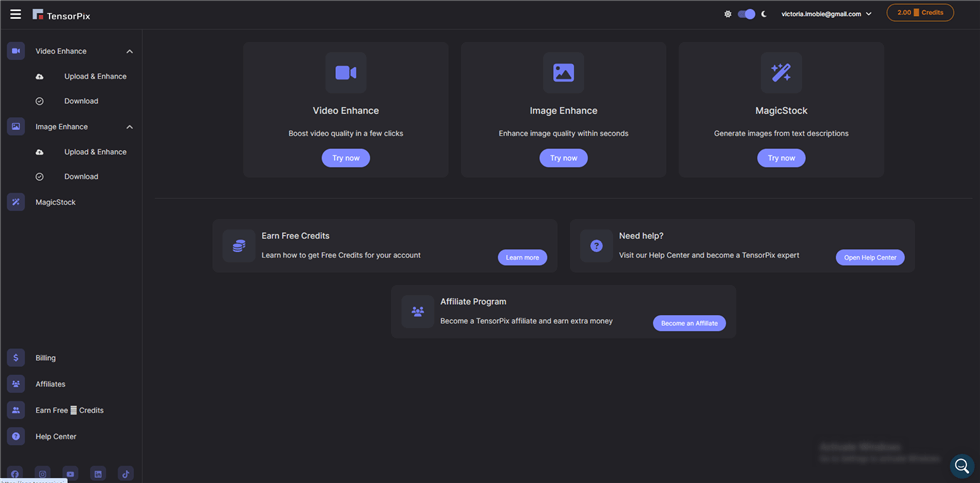Screen dimensions: 980x483
Task: Open the Affiliates sidebar item
Action: pyautogui.click(x=51, y=384)
